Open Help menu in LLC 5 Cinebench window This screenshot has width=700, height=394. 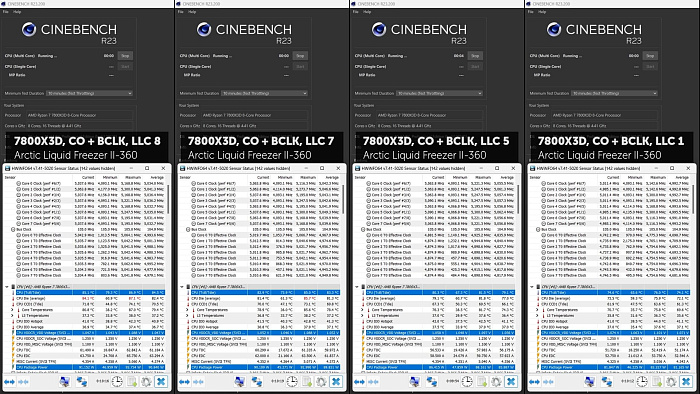(x=367, y=12)
